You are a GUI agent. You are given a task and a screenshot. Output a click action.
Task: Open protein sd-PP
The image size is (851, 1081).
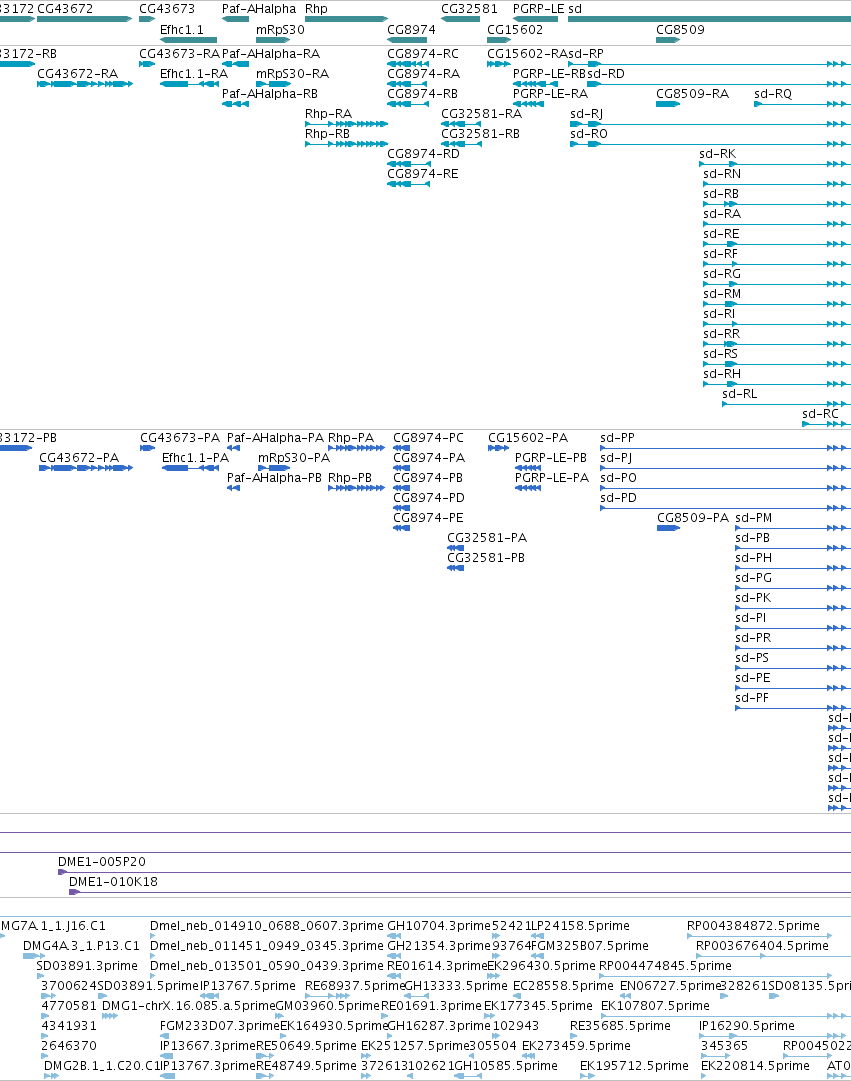click(617, 438)
